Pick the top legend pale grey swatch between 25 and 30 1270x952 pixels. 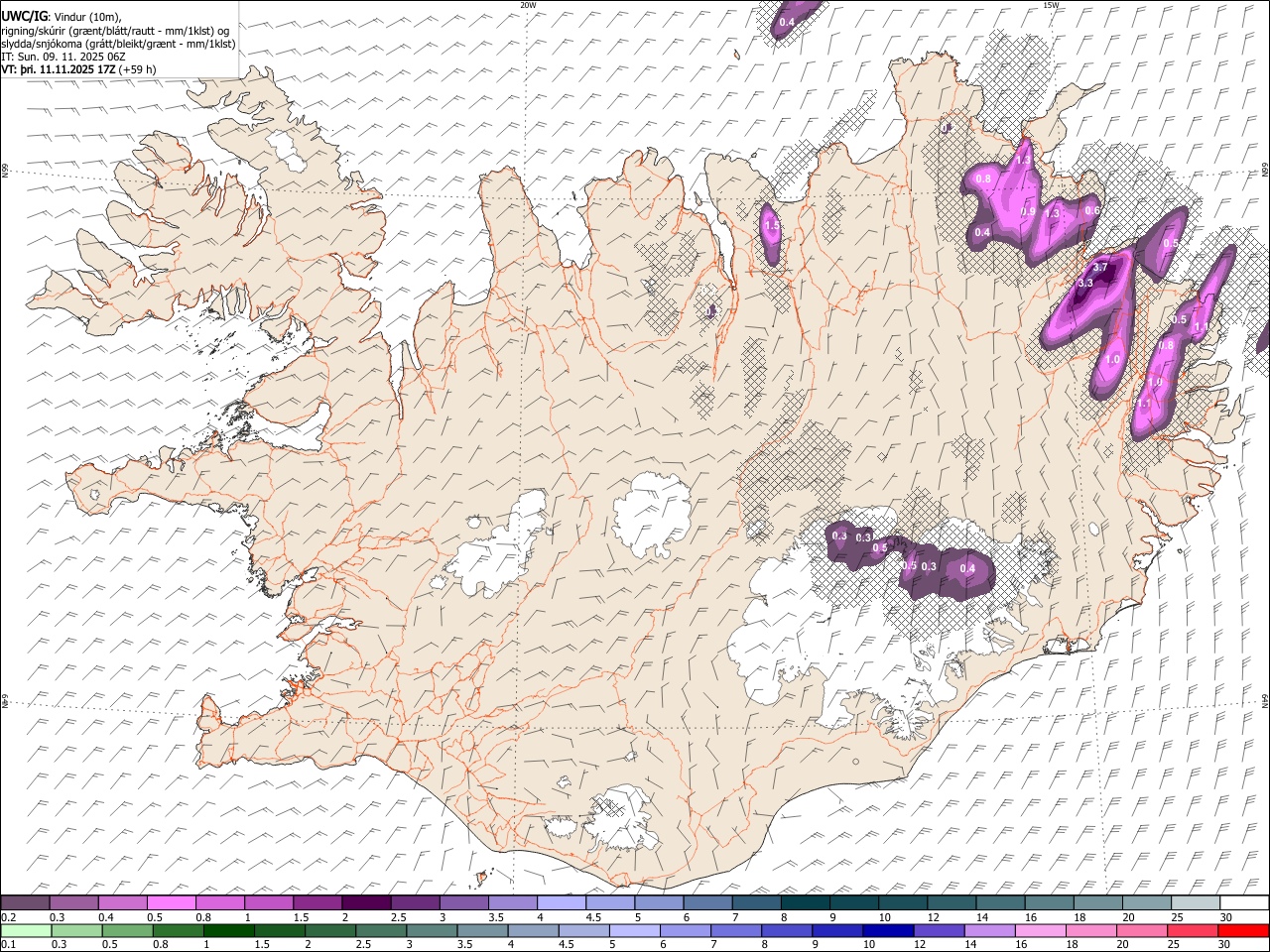click(x=1196, y=902)
